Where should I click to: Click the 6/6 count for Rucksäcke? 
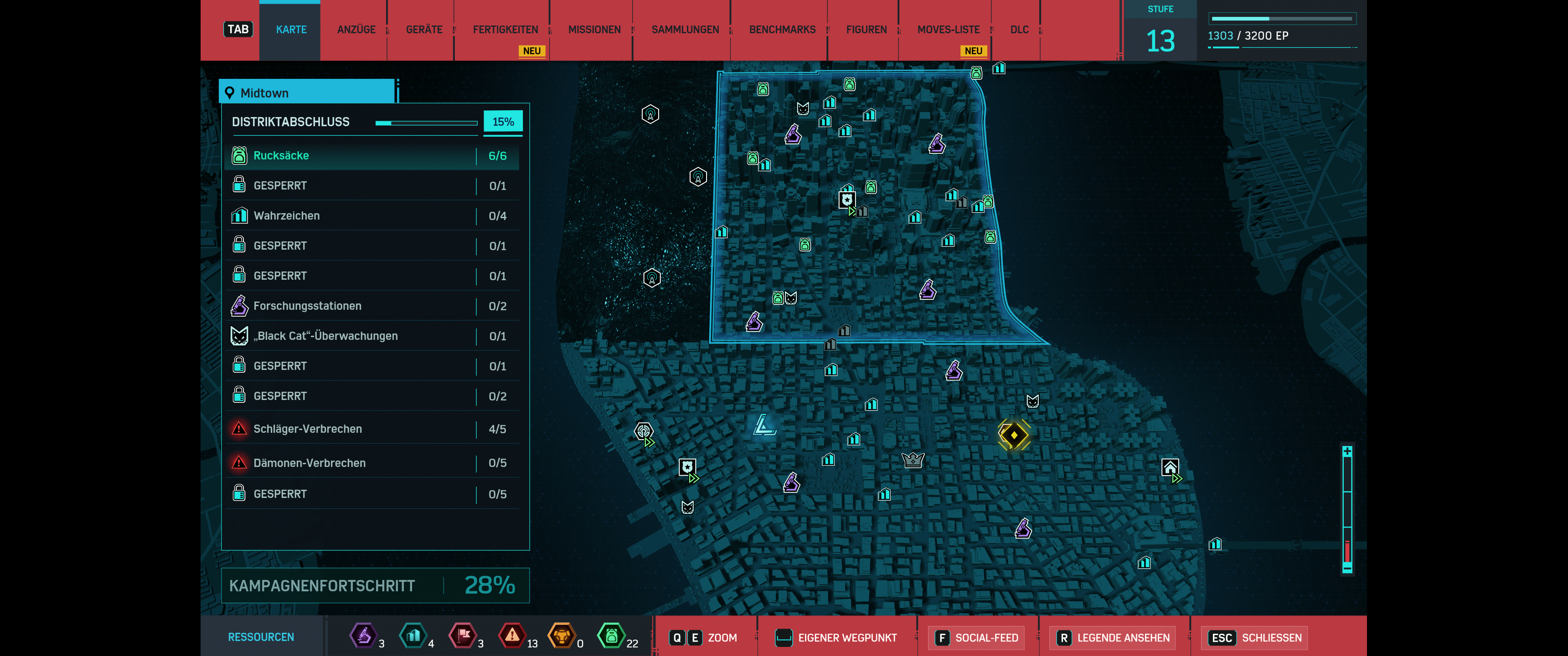[x=497, y=156]
